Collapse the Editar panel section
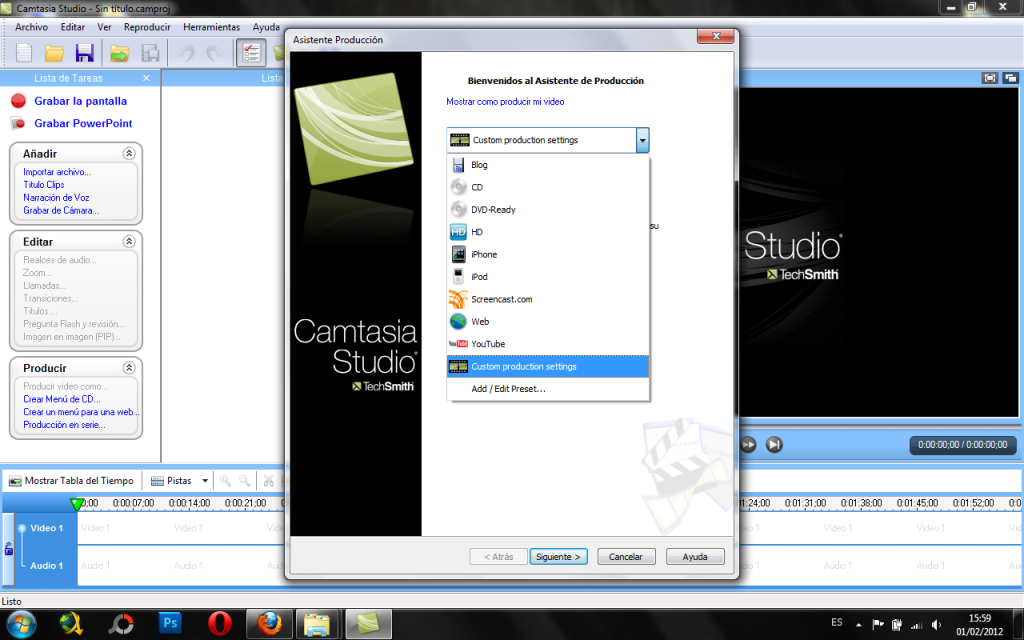Screen dimensions: 1024x640 tap(129, 242)
